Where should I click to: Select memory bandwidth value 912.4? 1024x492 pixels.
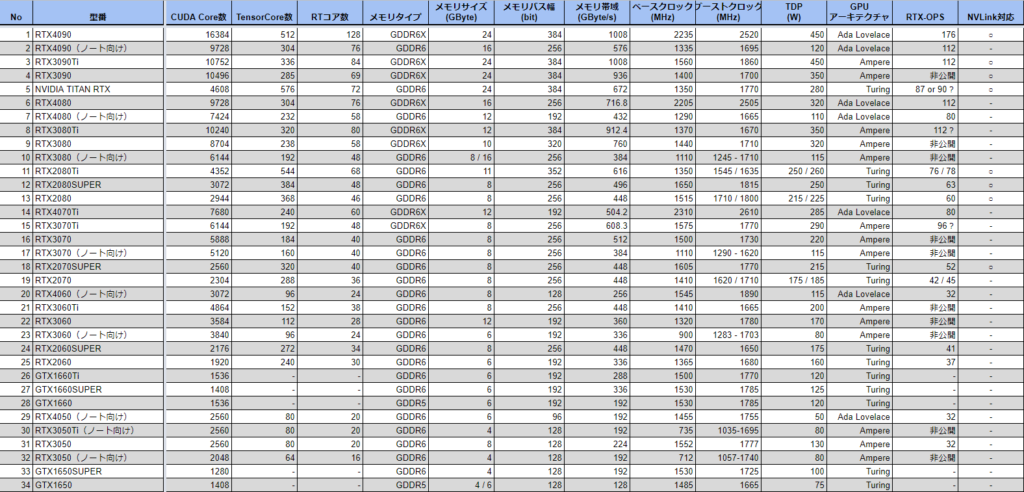point(598,130)
